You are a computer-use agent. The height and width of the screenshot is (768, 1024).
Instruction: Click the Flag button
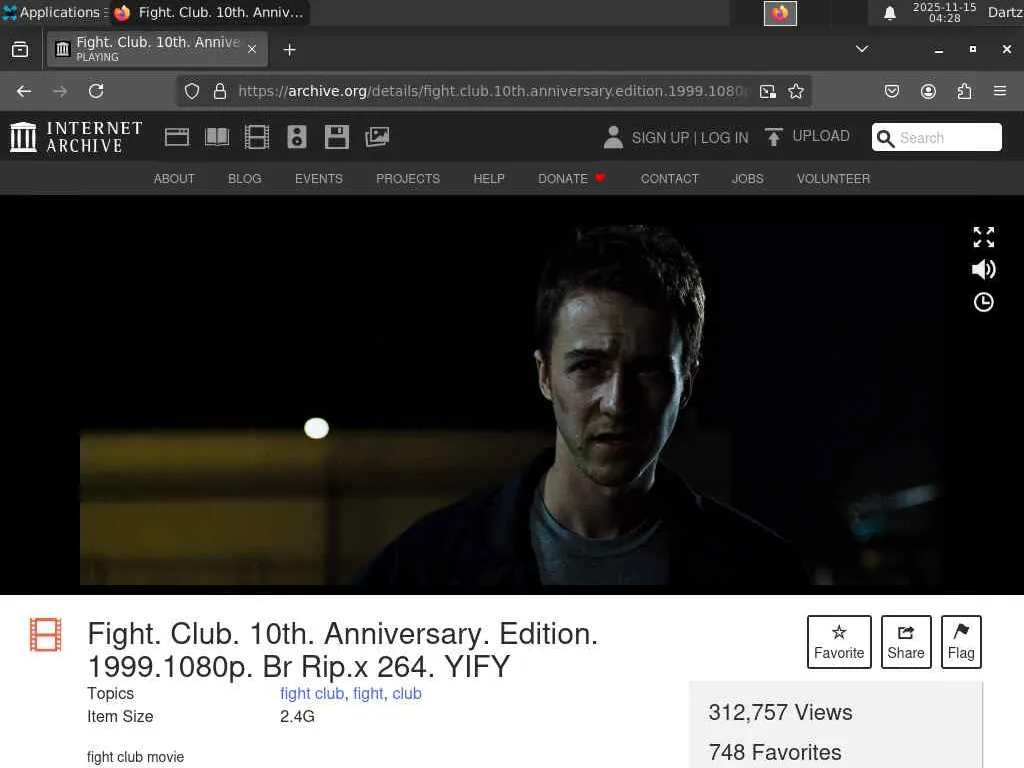click(x=961, y=642)
